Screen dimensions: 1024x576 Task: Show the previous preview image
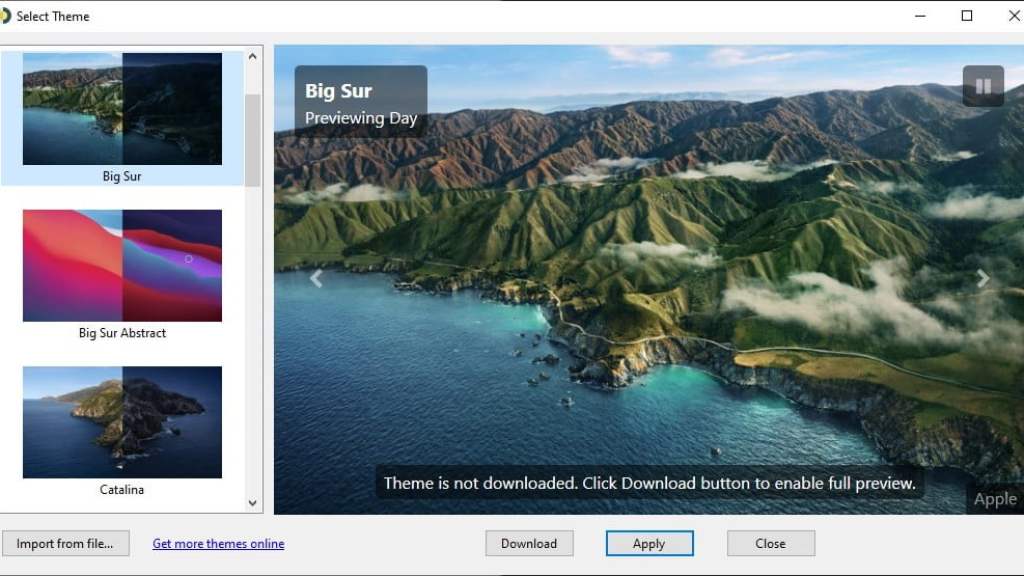coord(316,278)
